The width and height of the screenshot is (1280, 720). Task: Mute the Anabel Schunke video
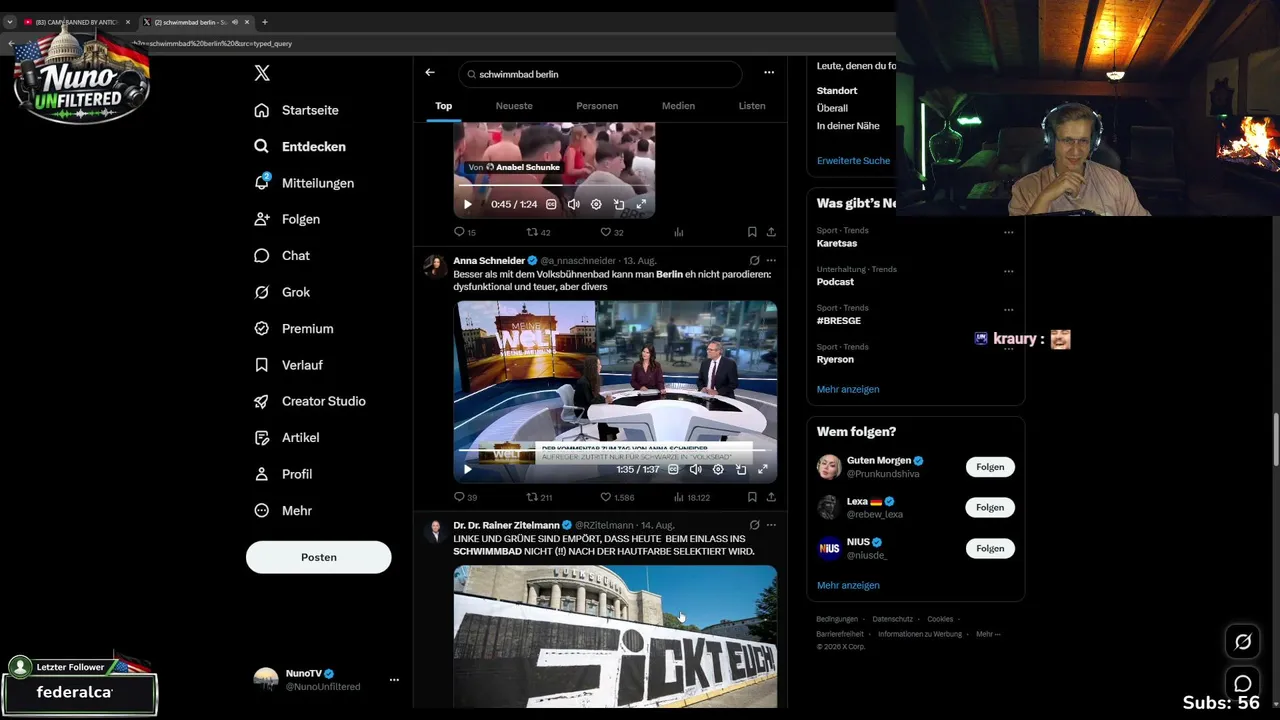pyautogui.click(x=574, y=204)
